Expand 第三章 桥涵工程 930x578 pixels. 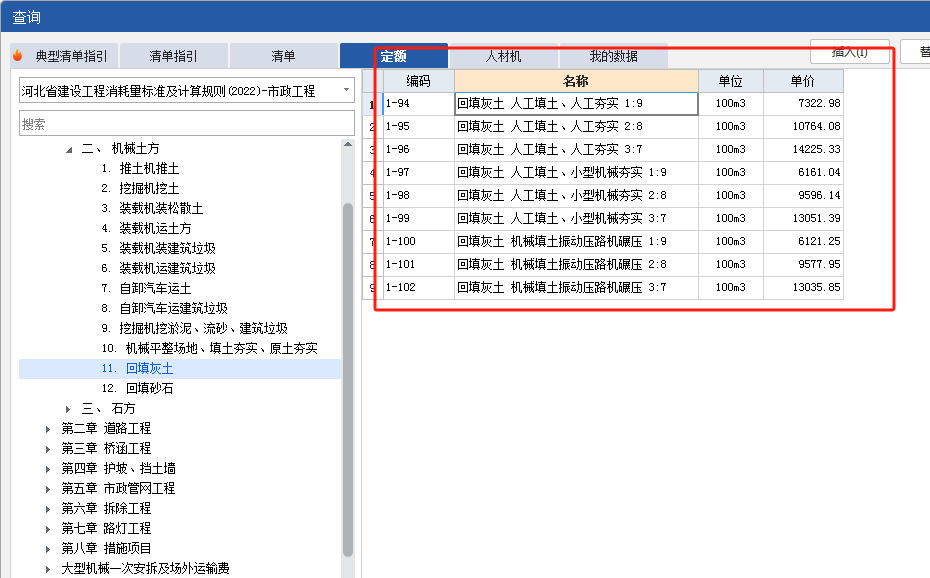point(48,449)
